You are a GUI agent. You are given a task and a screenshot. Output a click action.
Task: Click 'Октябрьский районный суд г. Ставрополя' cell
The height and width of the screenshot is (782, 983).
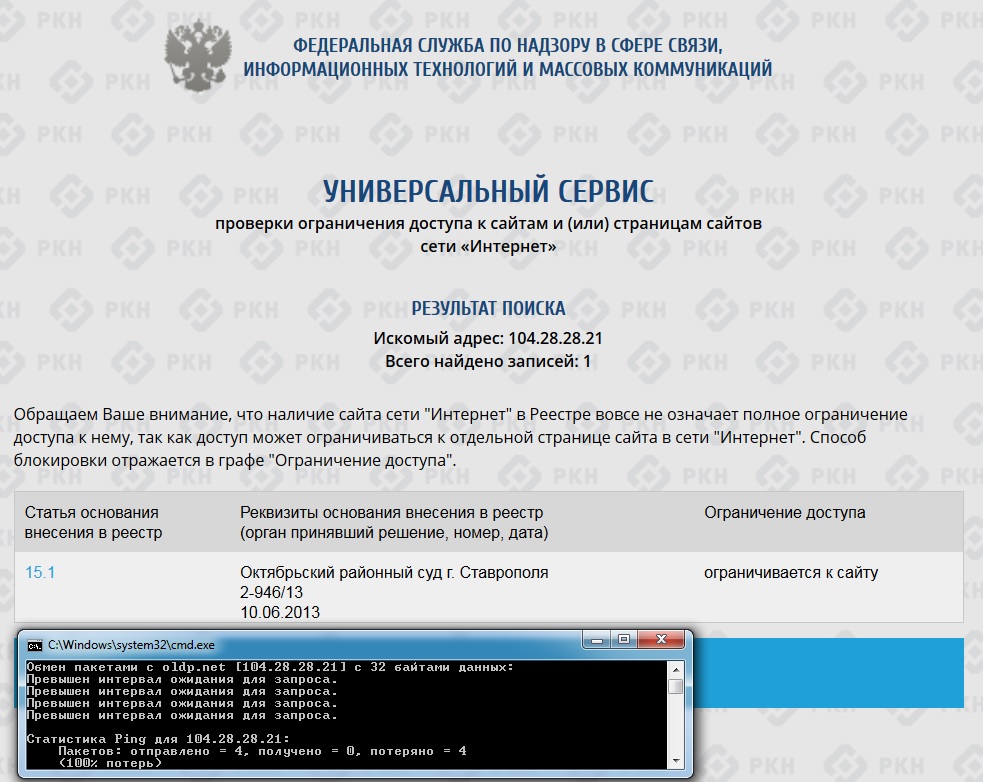click(394, 573)
